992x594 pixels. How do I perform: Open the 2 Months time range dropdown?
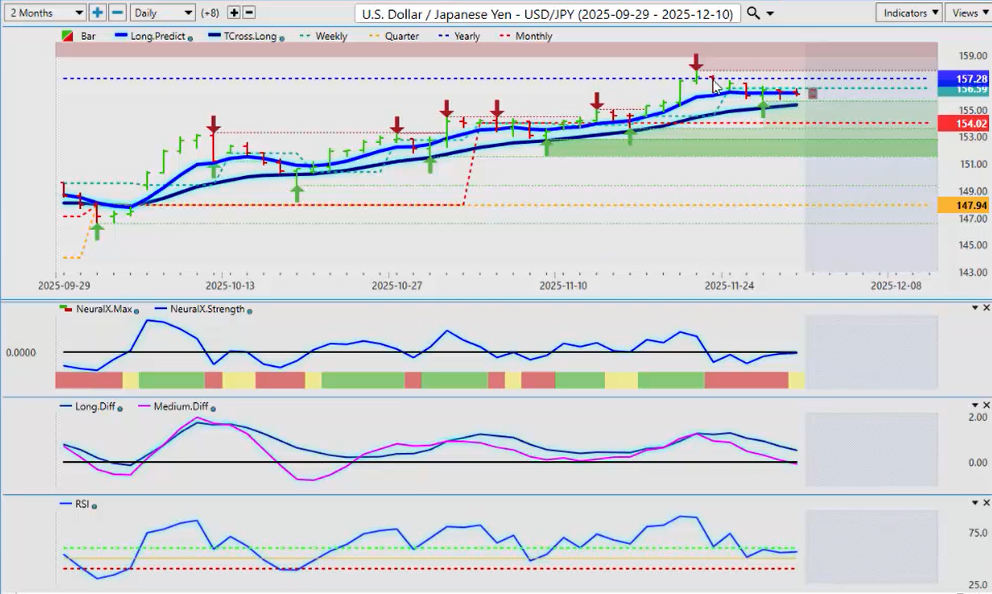coord(44,13)
